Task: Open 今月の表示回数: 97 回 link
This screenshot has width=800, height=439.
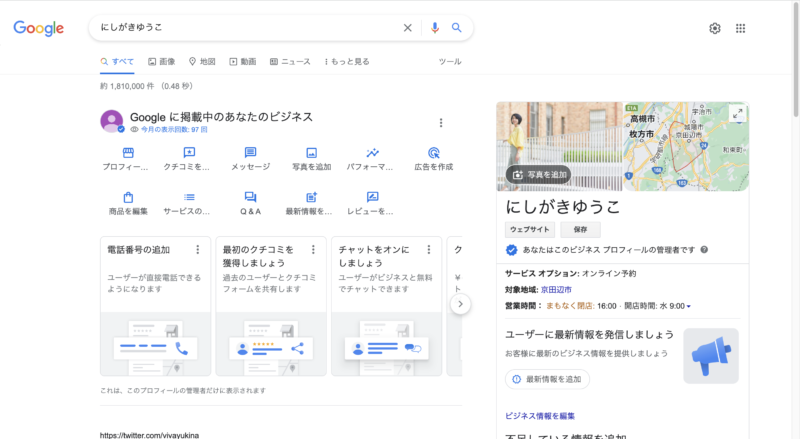Action: [174, 130]
